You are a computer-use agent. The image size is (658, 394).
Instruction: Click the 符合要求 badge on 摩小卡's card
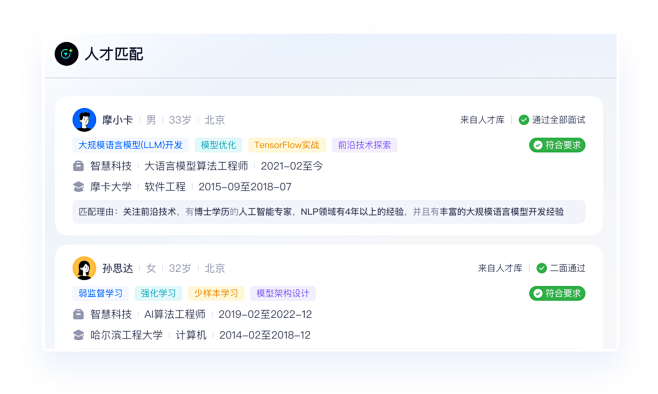(x=557, y=145)
